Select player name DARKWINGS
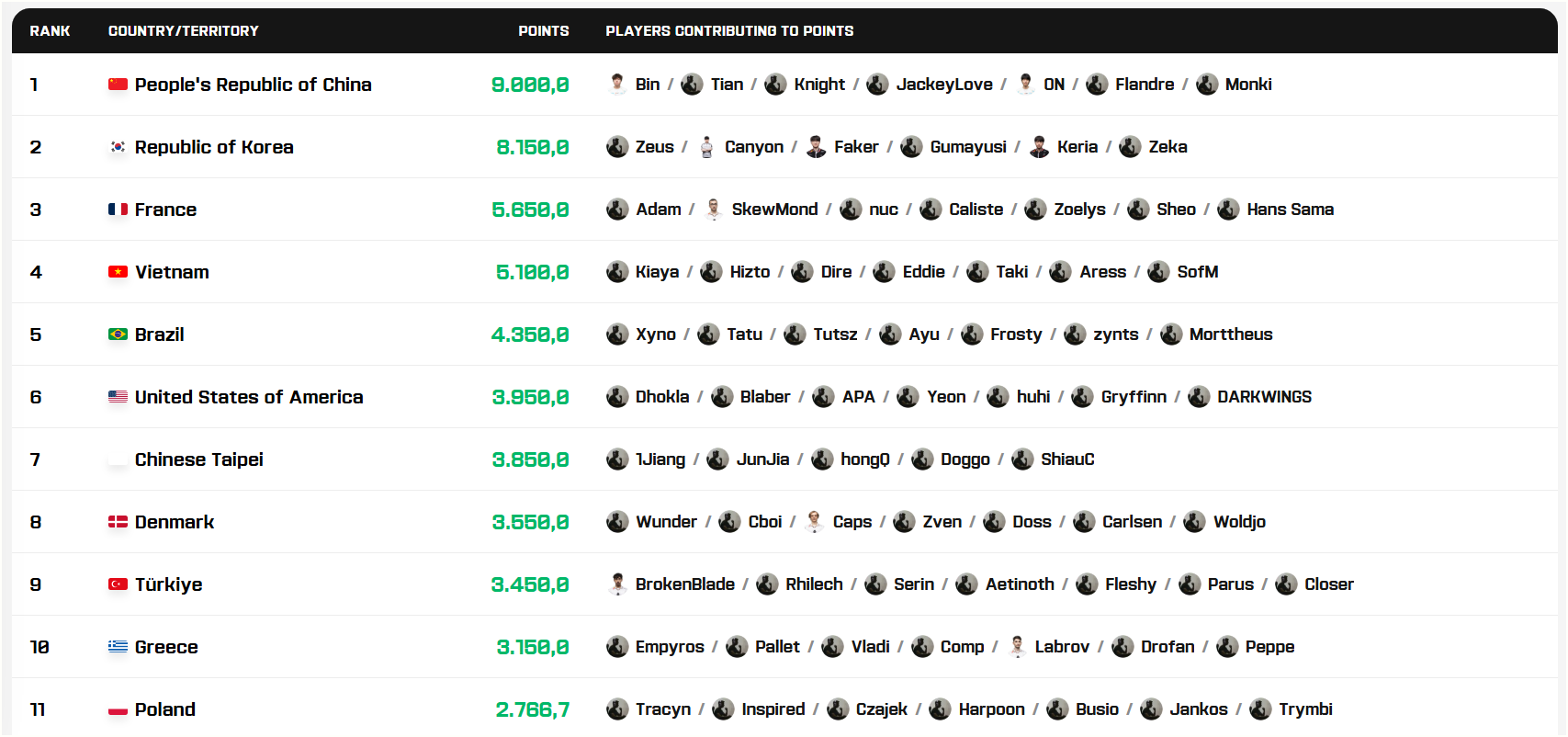Viewport: 1568px width, 737px height. coord(1264,397)
